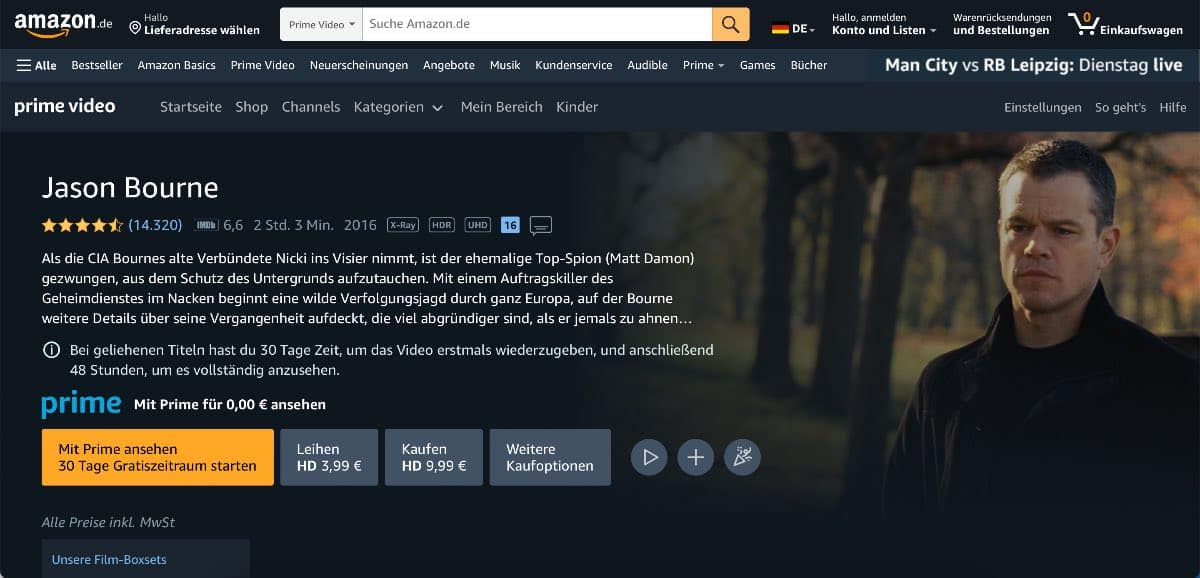Click the info circle icon about rentals
This screenshot has width=1200, height=578.
pos(51,350)
